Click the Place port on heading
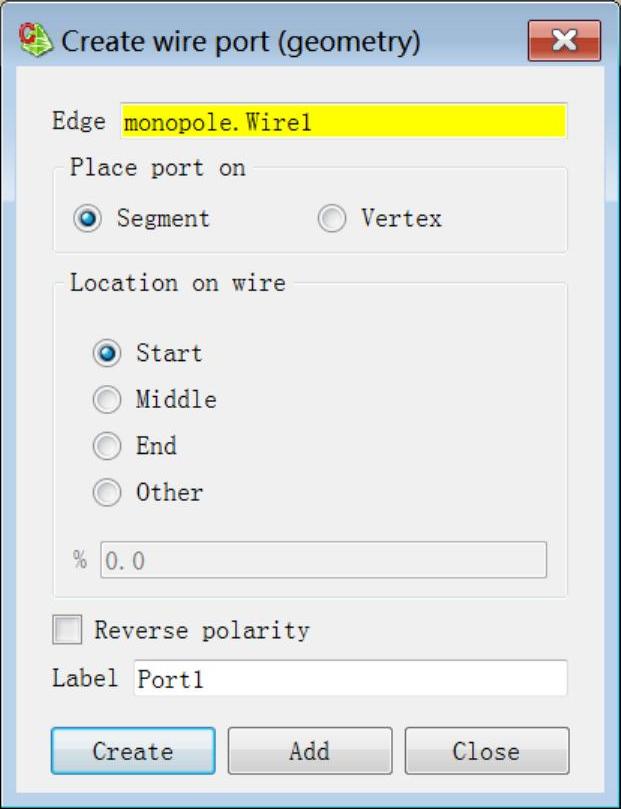The image size is (621, 809). [x=157, y=167]
